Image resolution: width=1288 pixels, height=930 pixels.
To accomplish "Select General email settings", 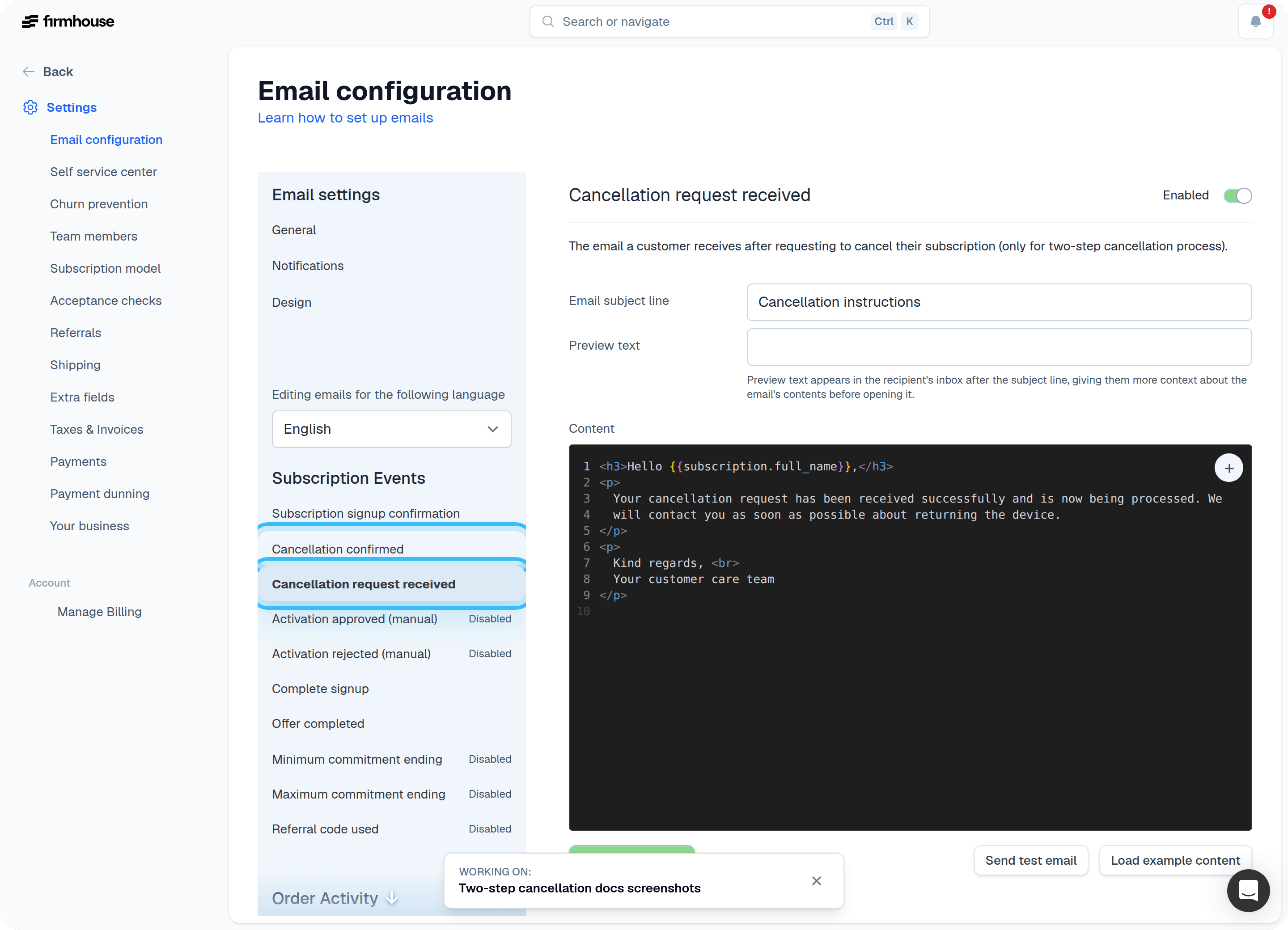I will pyautogui.click(x=294, y=230).
